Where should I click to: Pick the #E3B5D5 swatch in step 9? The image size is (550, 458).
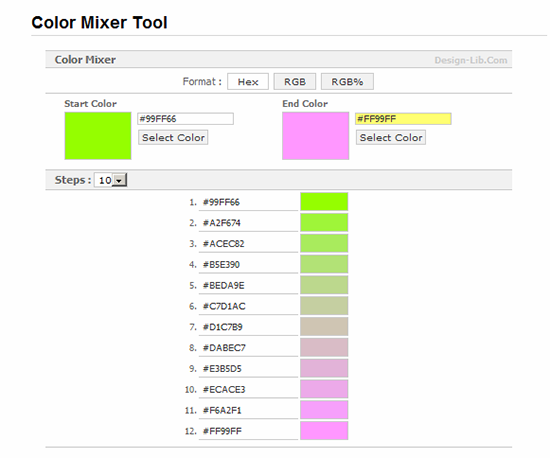324,369
